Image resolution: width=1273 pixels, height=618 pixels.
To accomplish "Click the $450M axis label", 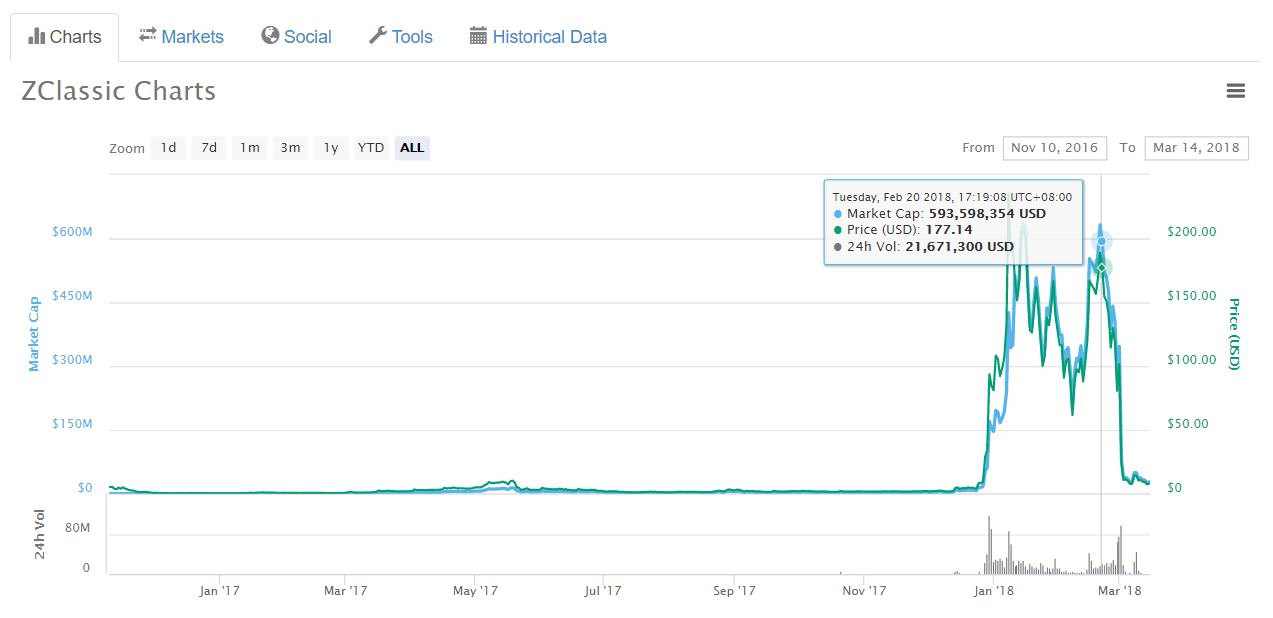I will click(x=72, y=296).
